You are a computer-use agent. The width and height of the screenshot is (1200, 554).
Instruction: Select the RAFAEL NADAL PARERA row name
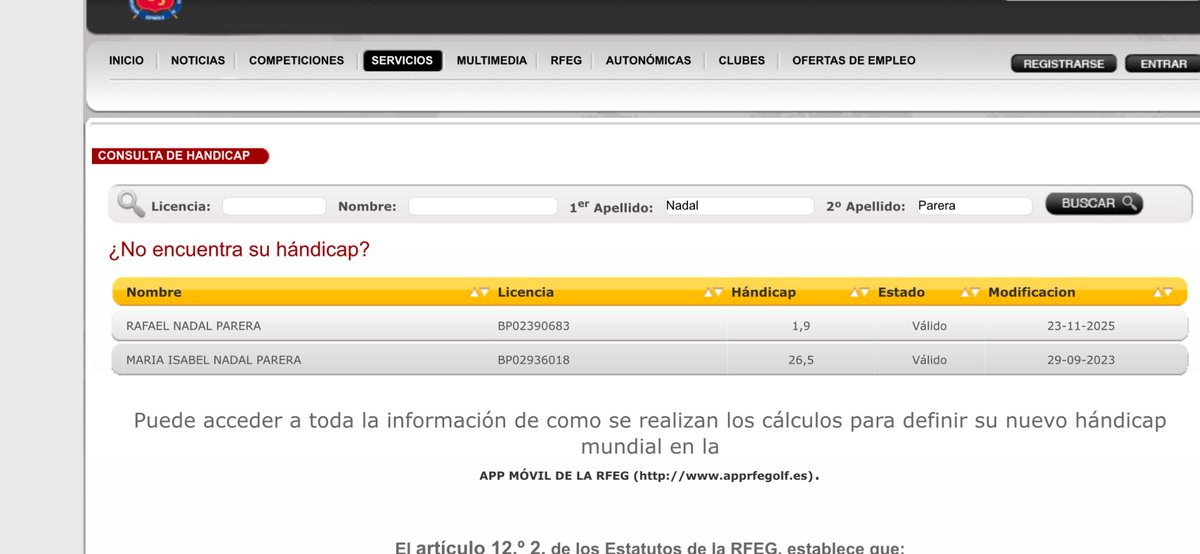point(193,326)
